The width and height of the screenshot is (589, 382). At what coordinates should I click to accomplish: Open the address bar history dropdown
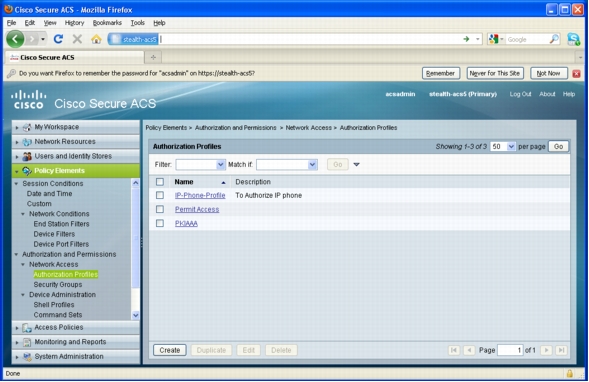pos(477,39)
